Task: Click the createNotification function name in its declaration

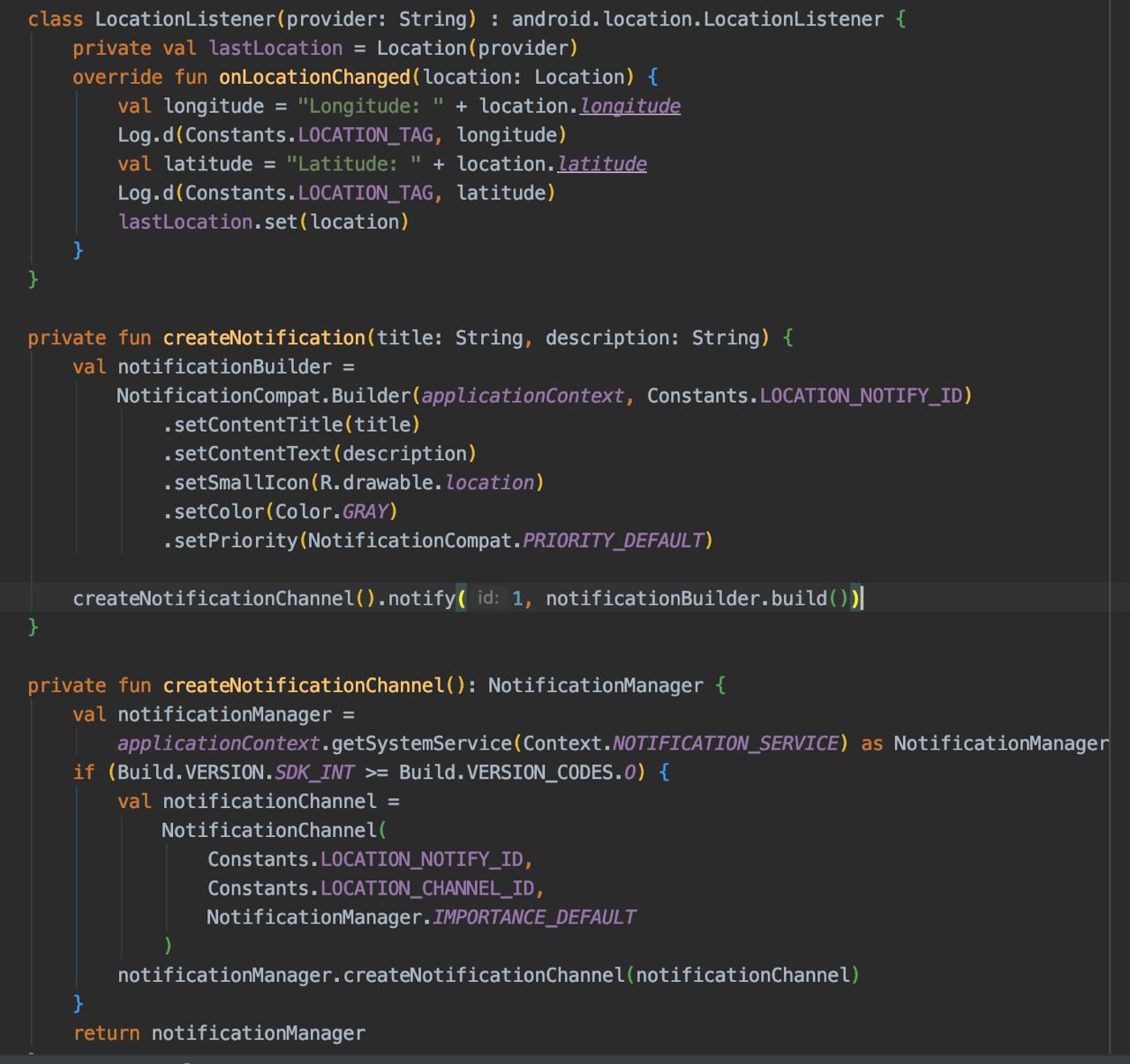Action: 264,337
